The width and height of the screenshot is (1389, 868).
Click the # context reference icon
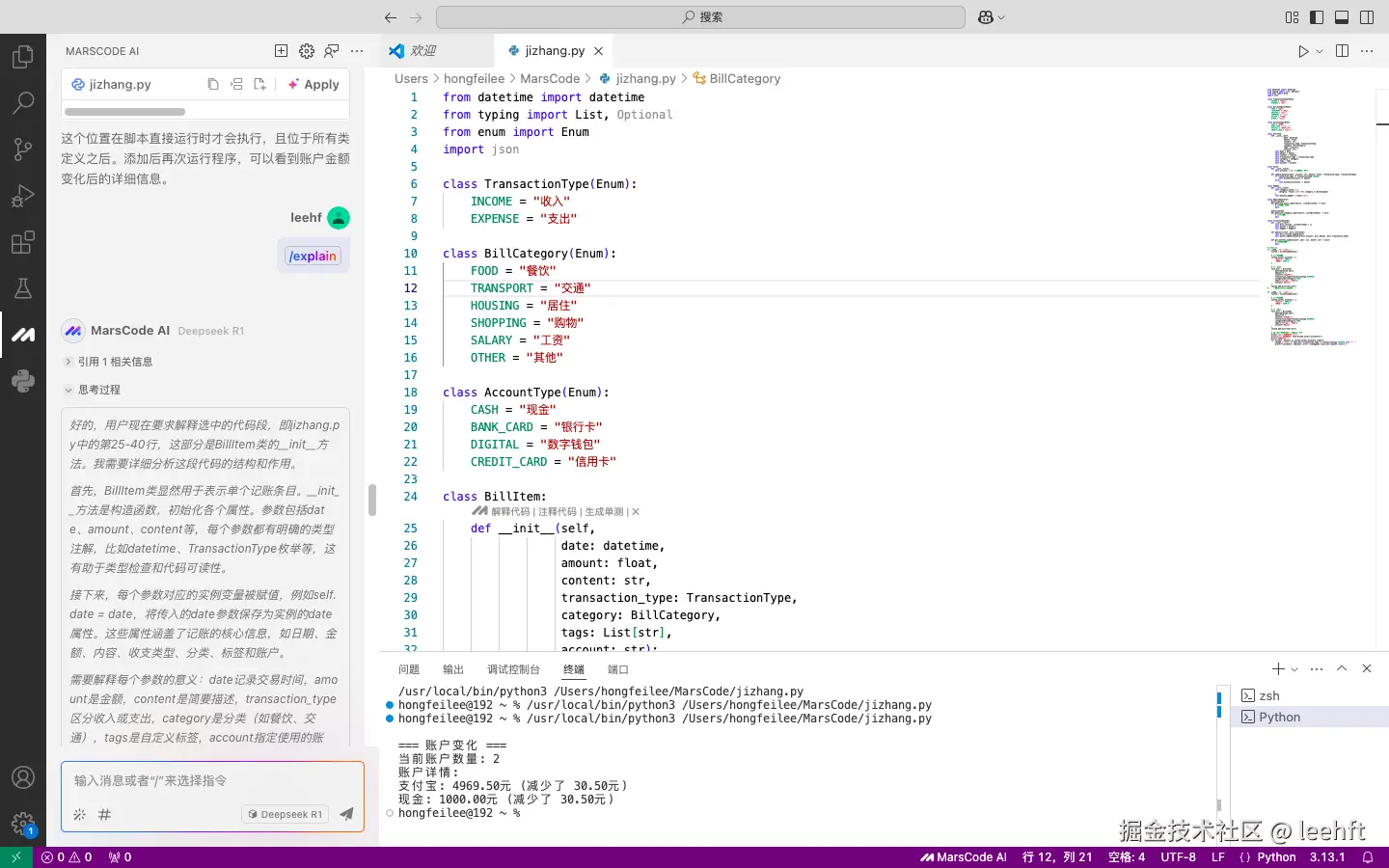104,814
